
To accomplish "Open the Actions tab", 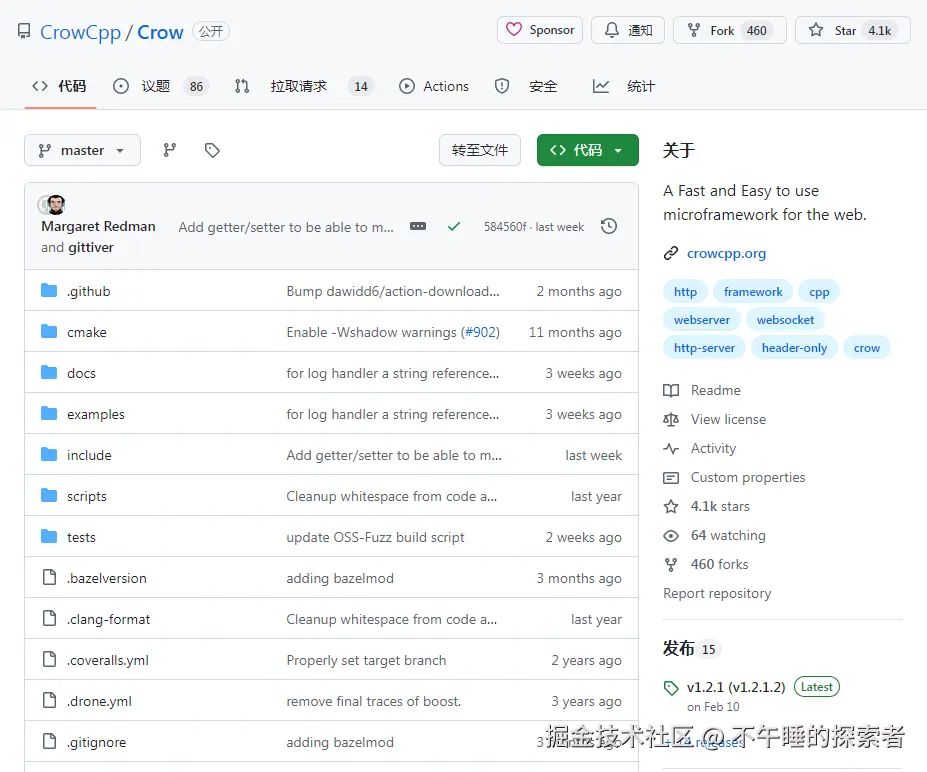I will (x=434, y=86).
